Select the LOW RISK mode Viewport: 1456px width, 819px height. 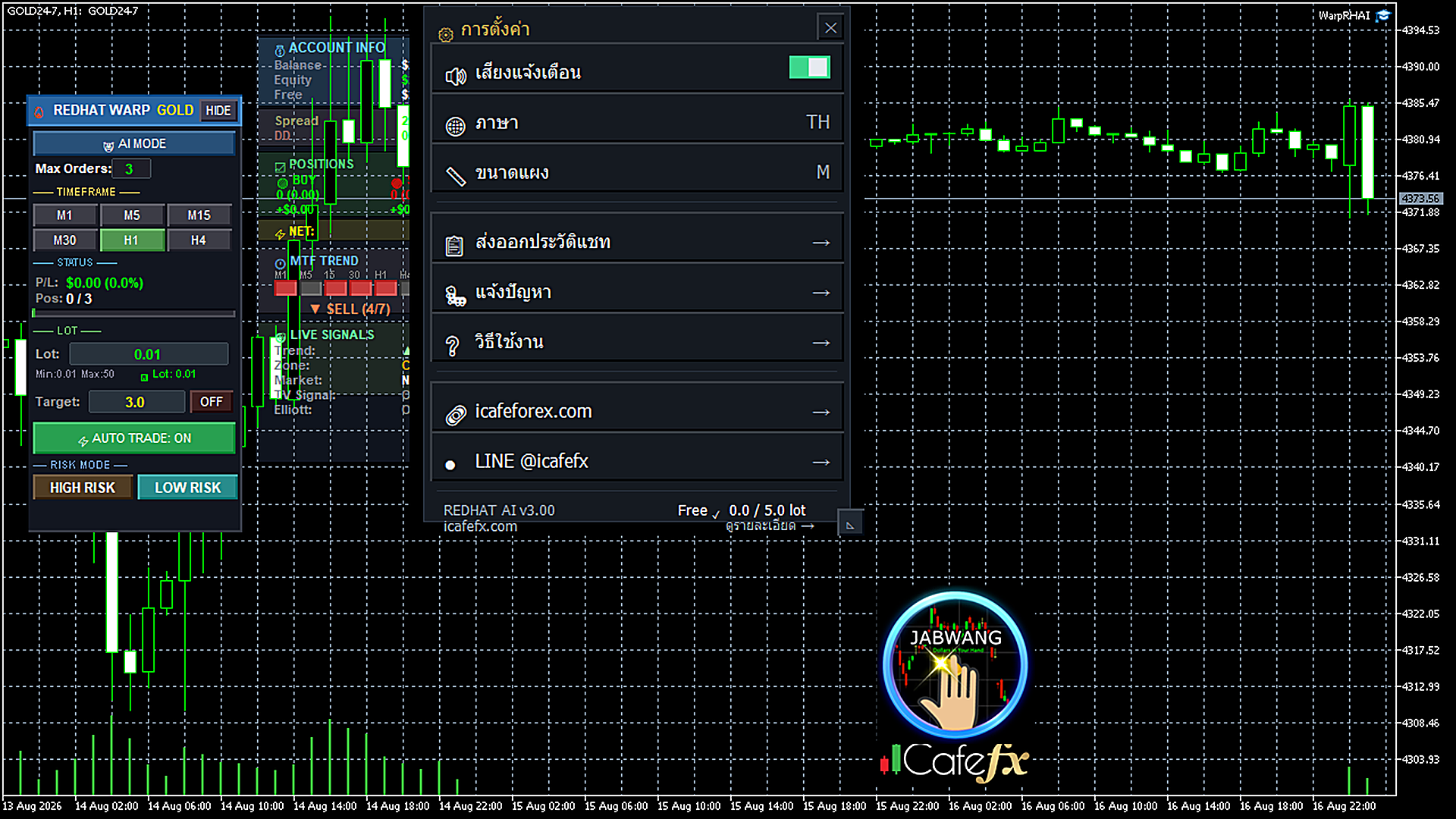click(187, 488)
